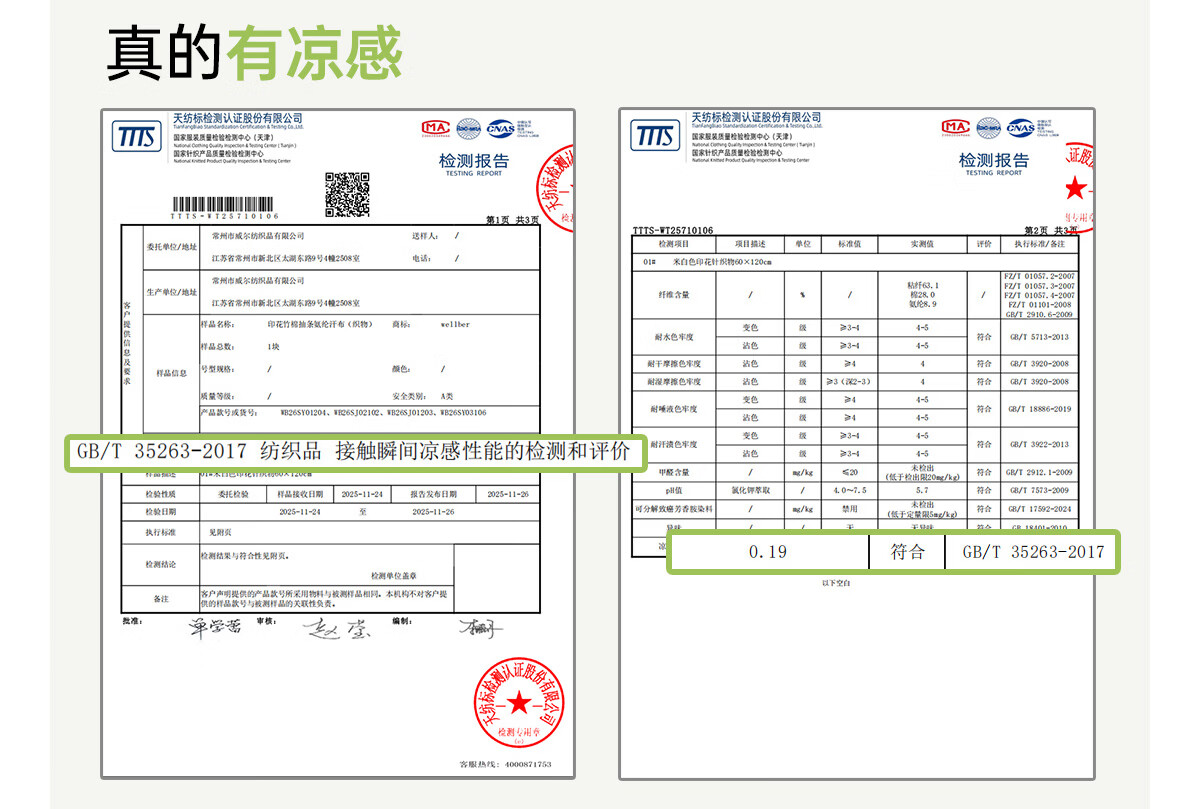
Task: Click the 真的有凉感 heading
Action: click(254, 52)
